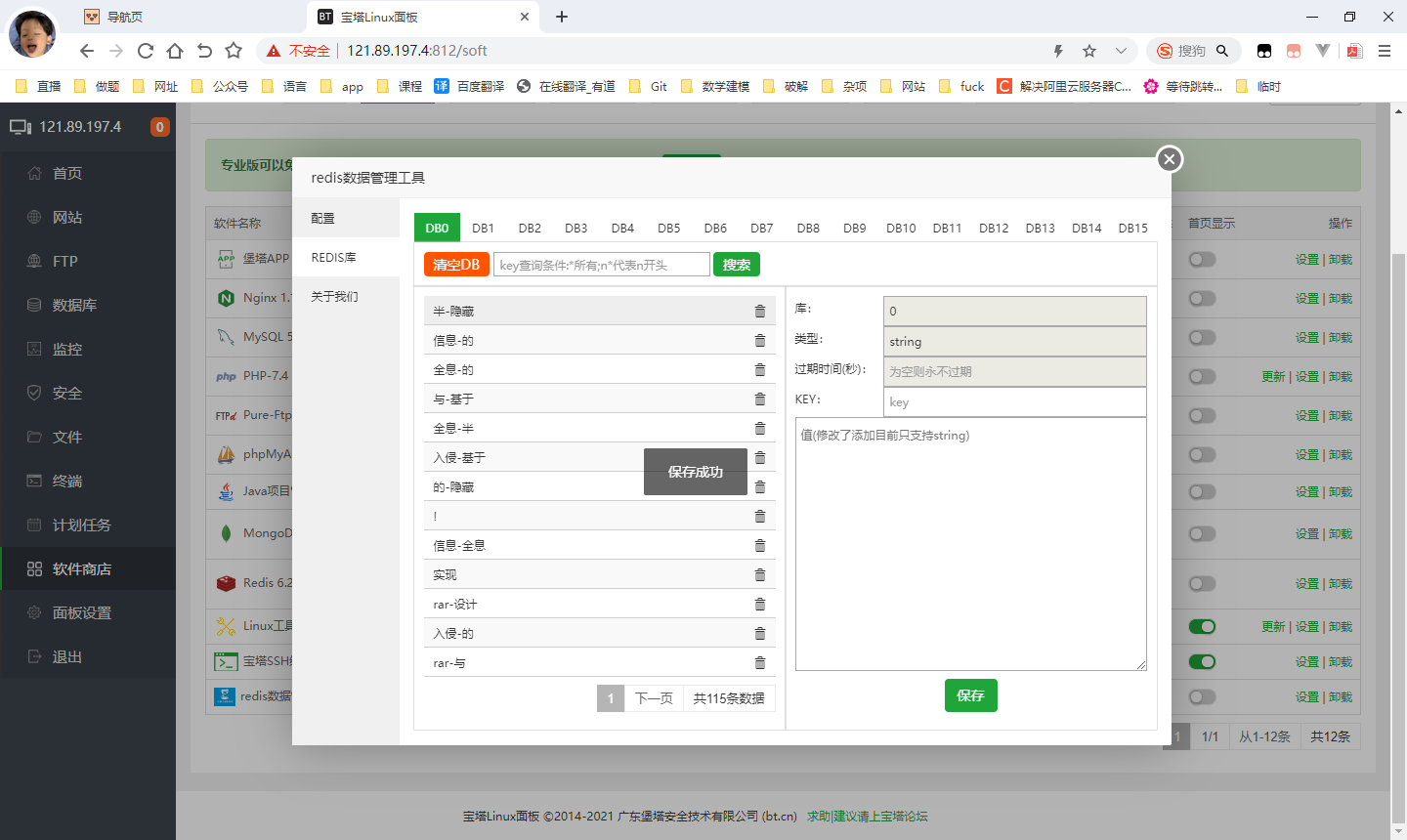Remove the 信息-全息 key via trash icon

760,545
